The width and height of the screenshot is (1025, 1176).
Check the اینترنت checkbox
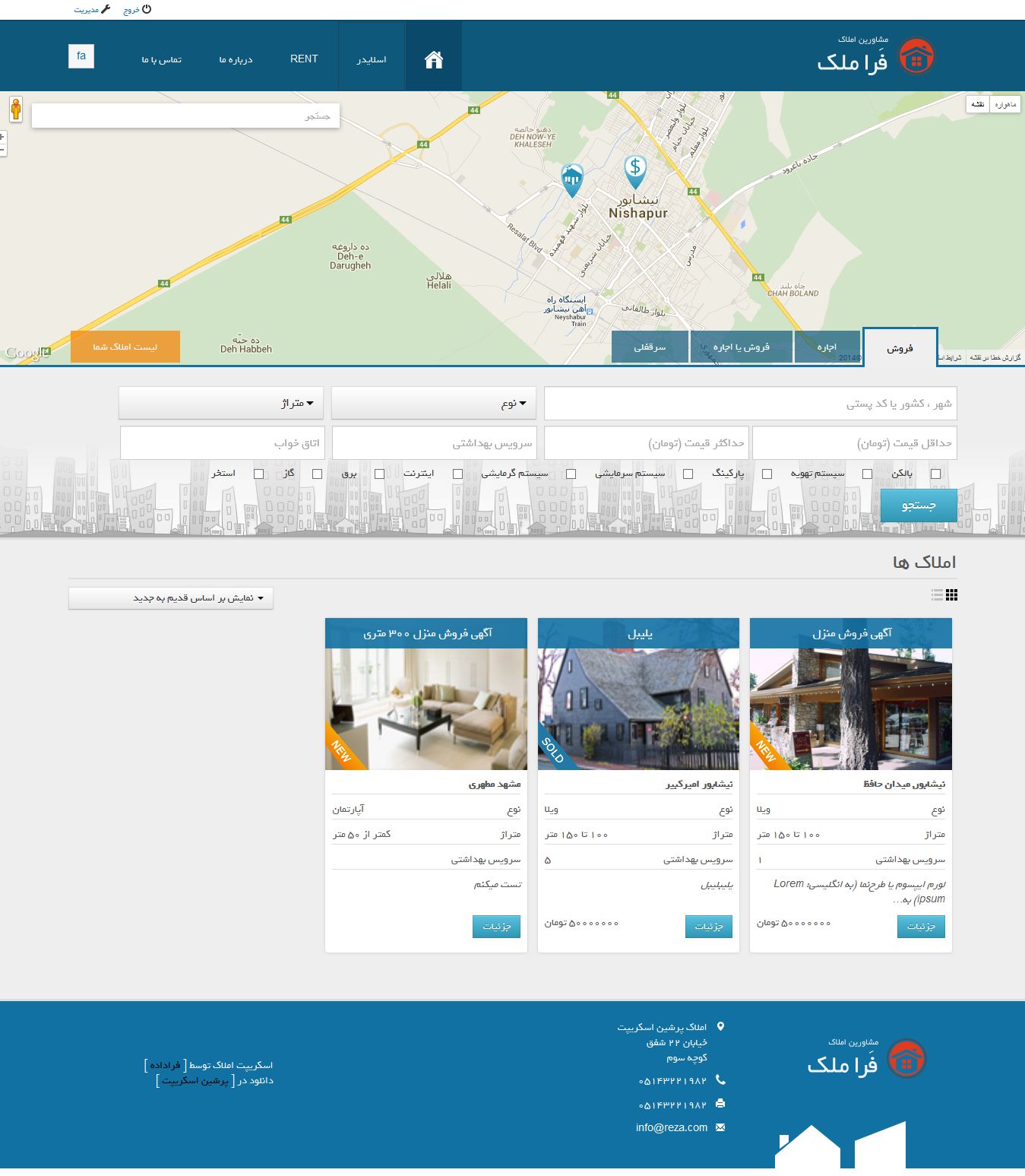pos(457,474)
